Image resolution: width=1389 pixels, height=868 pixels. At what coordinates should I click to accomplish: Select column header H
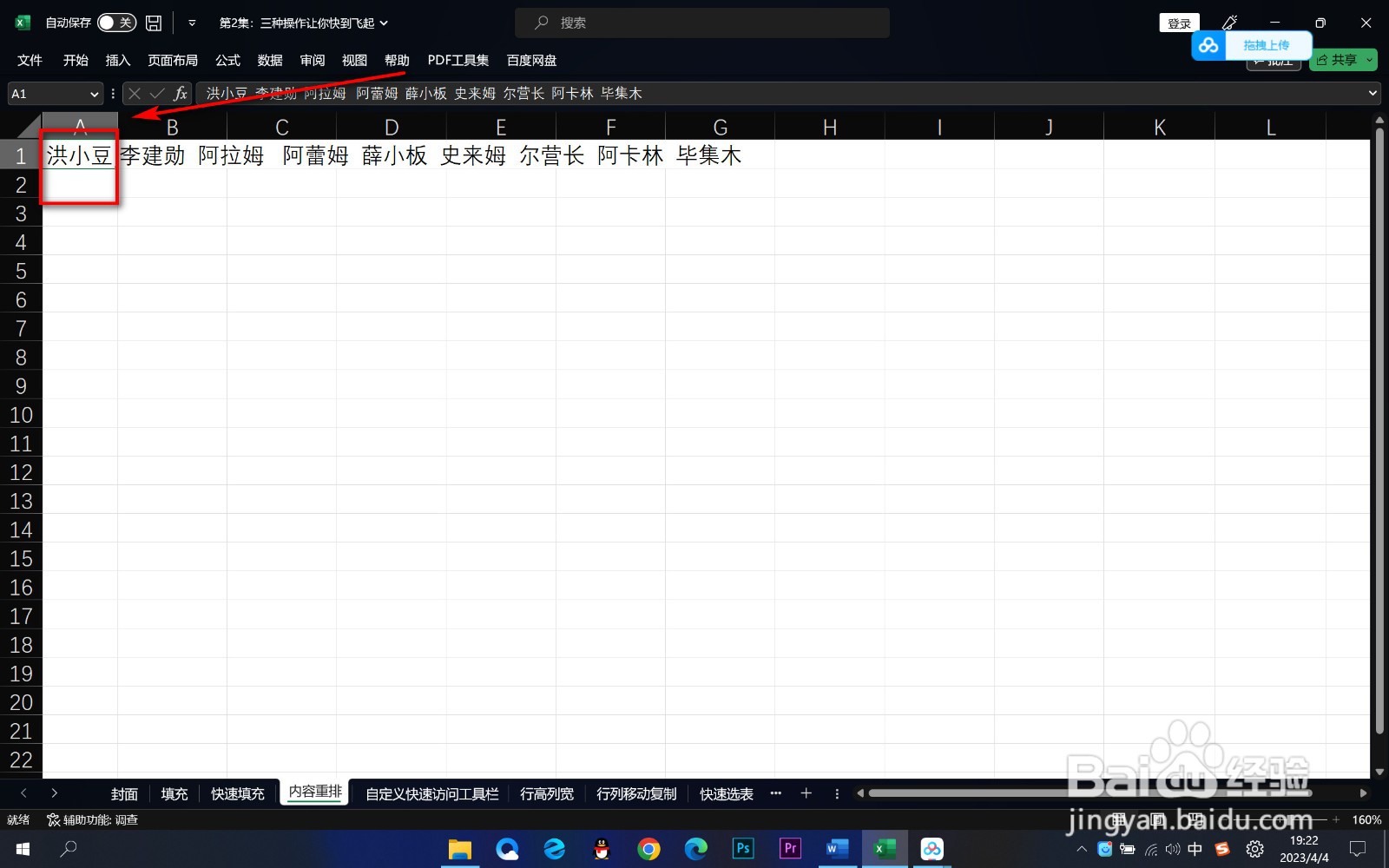pos(830,128)
